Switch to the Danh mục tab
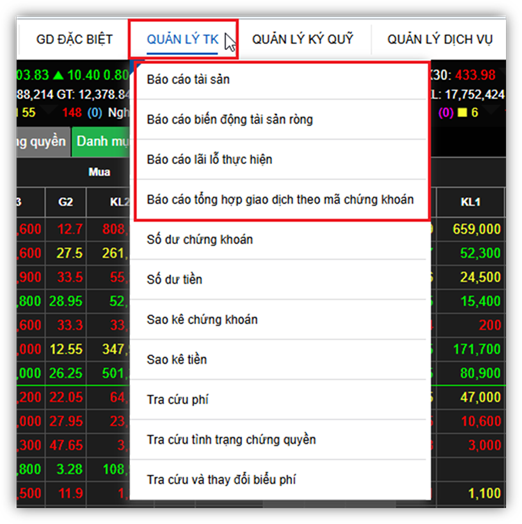Viewport: 522px width, 524px height. click(x=101, y=142)
